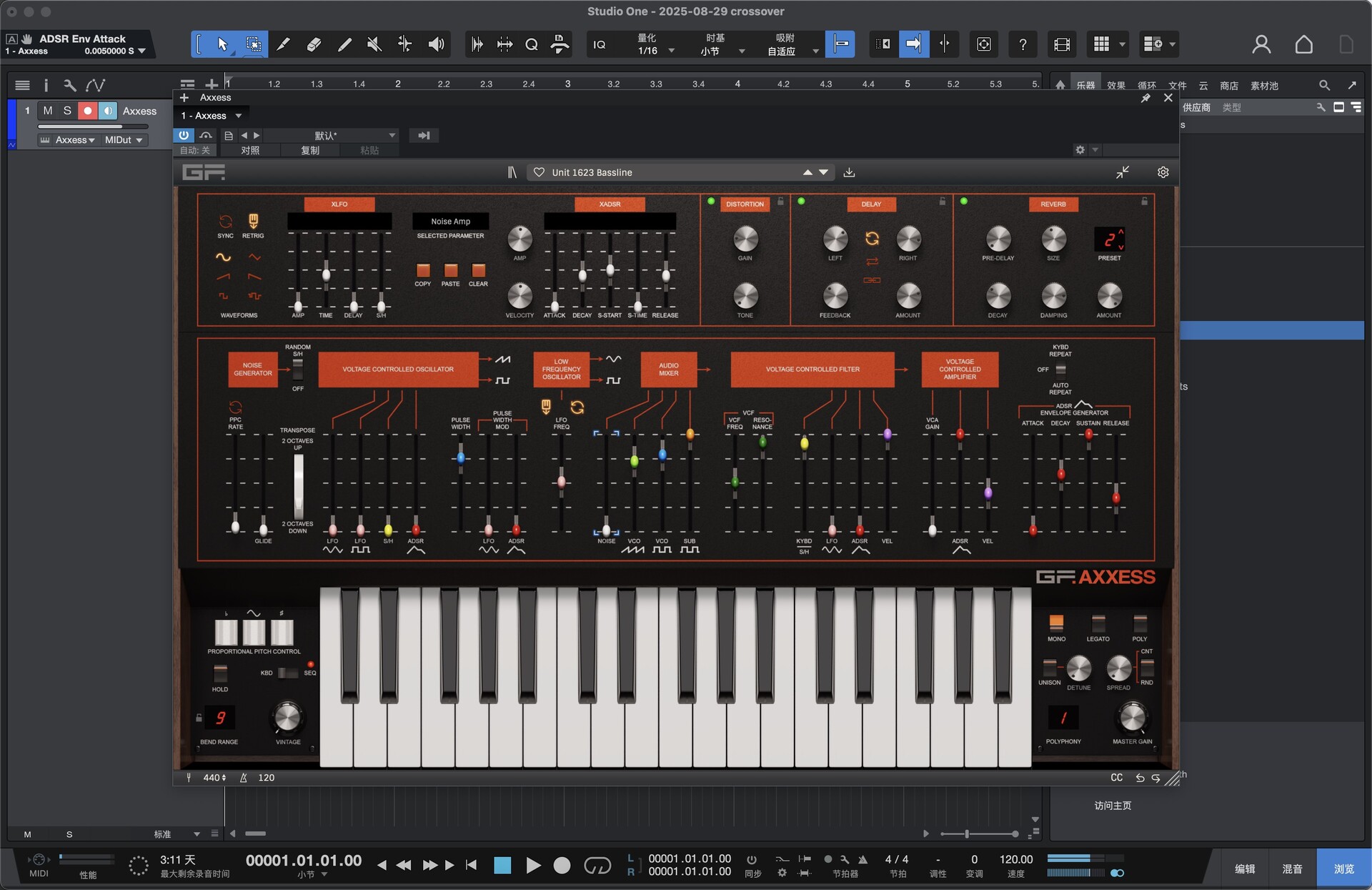The height and width of the screenshot is (890, 1372).
Task: Adjust the Distortion GAIN knob
Action: [x=745, y=239]
